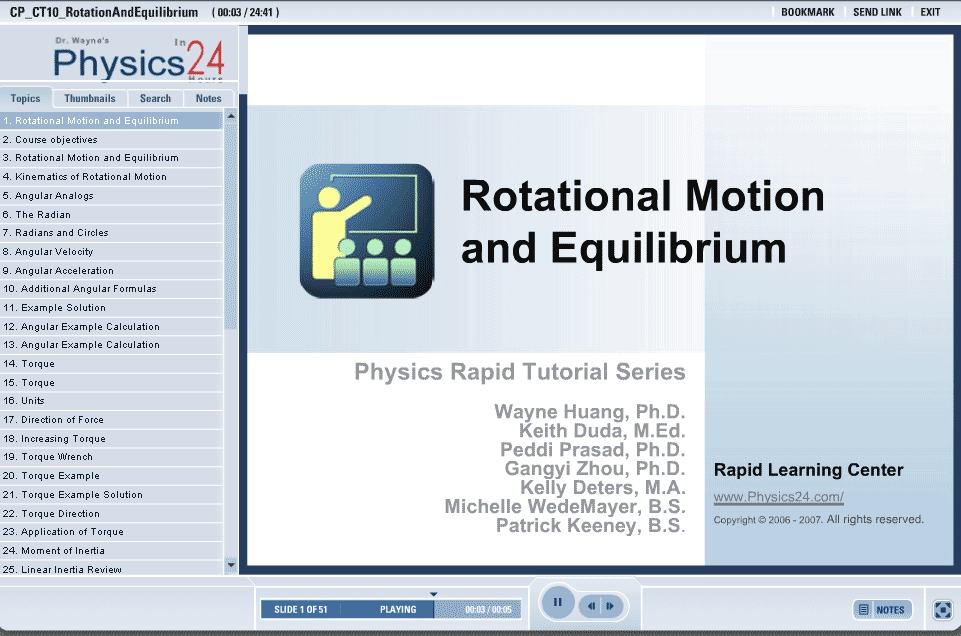Click SEND LINK in the top bar

click(x=877, y=12)
